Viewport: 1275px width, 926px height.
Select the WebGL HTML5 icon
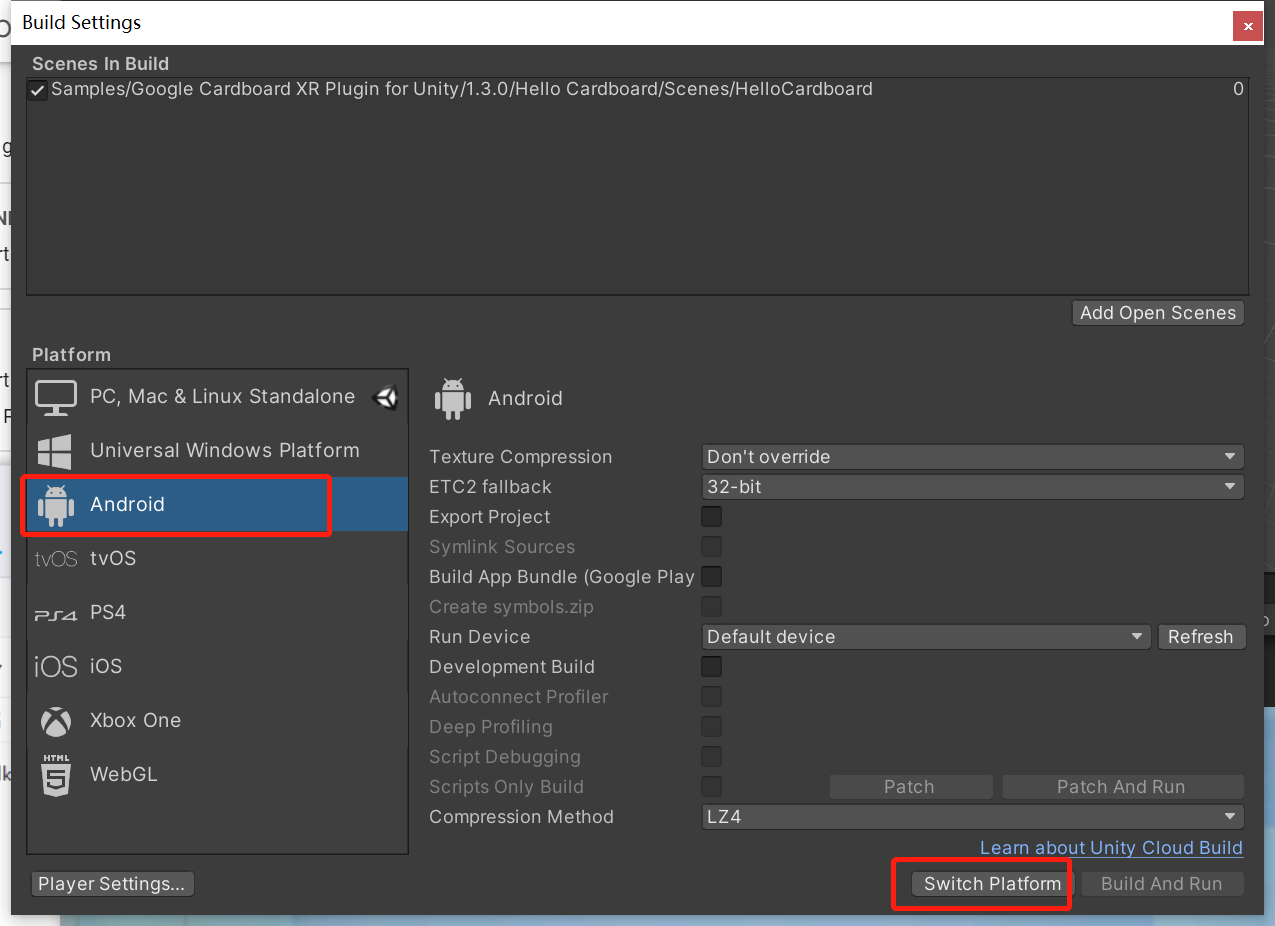55,774
